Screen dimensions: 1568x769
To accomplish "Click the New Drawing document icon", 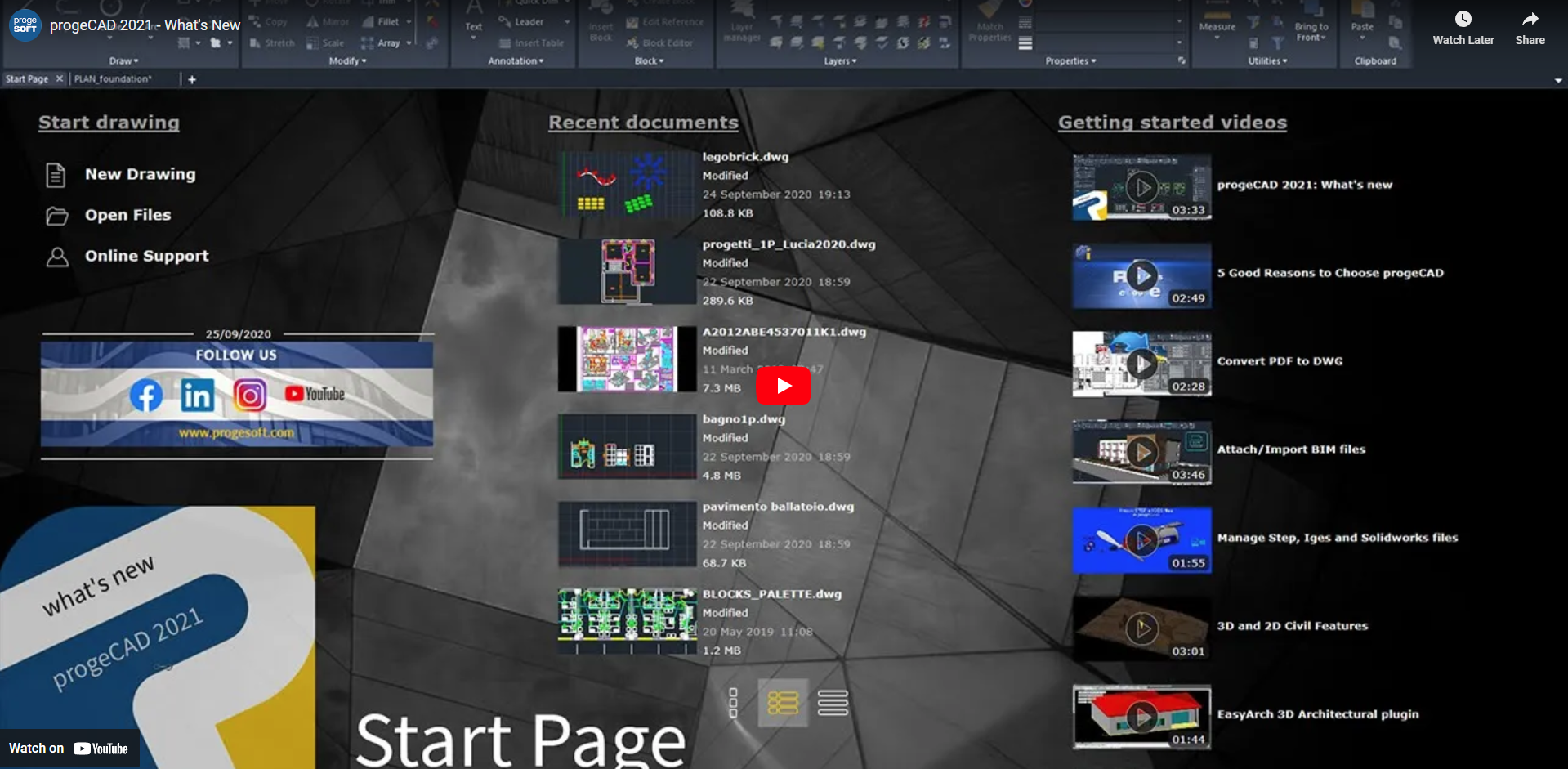I will [x=56, y=175].
